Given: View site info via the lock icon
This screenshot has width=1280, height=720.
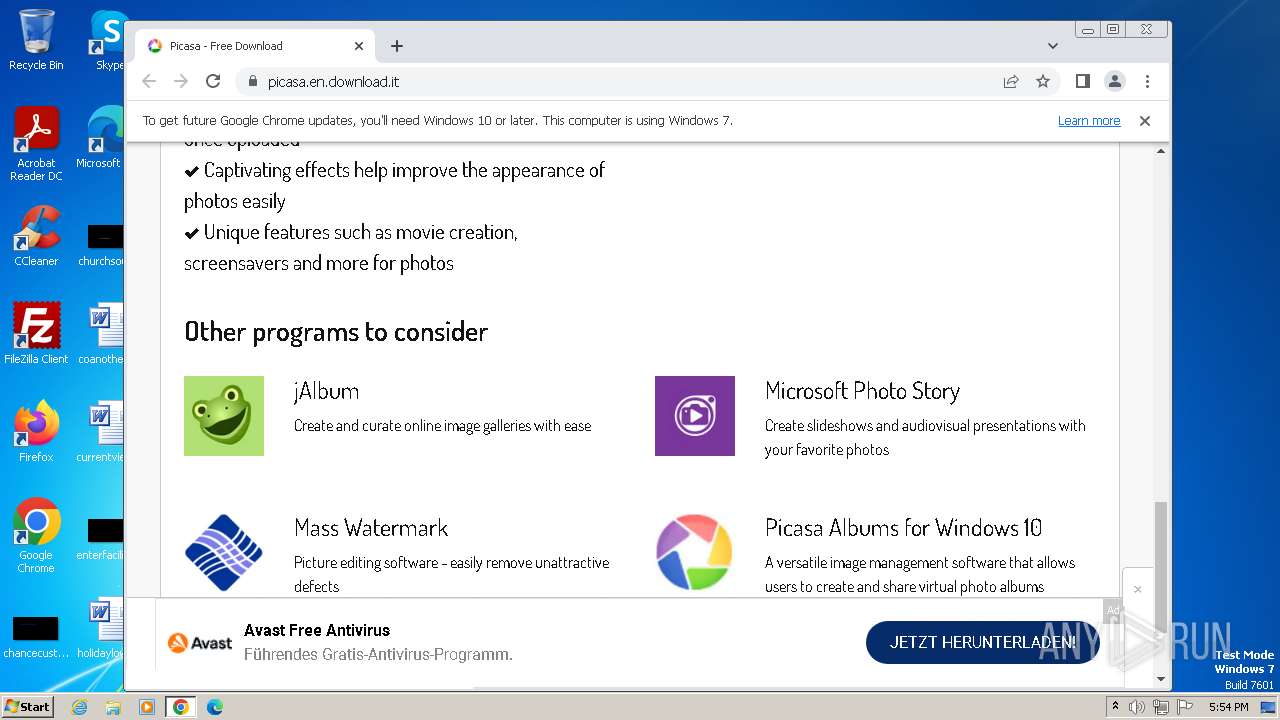Looking at the screenshot, I should point(252,81).
